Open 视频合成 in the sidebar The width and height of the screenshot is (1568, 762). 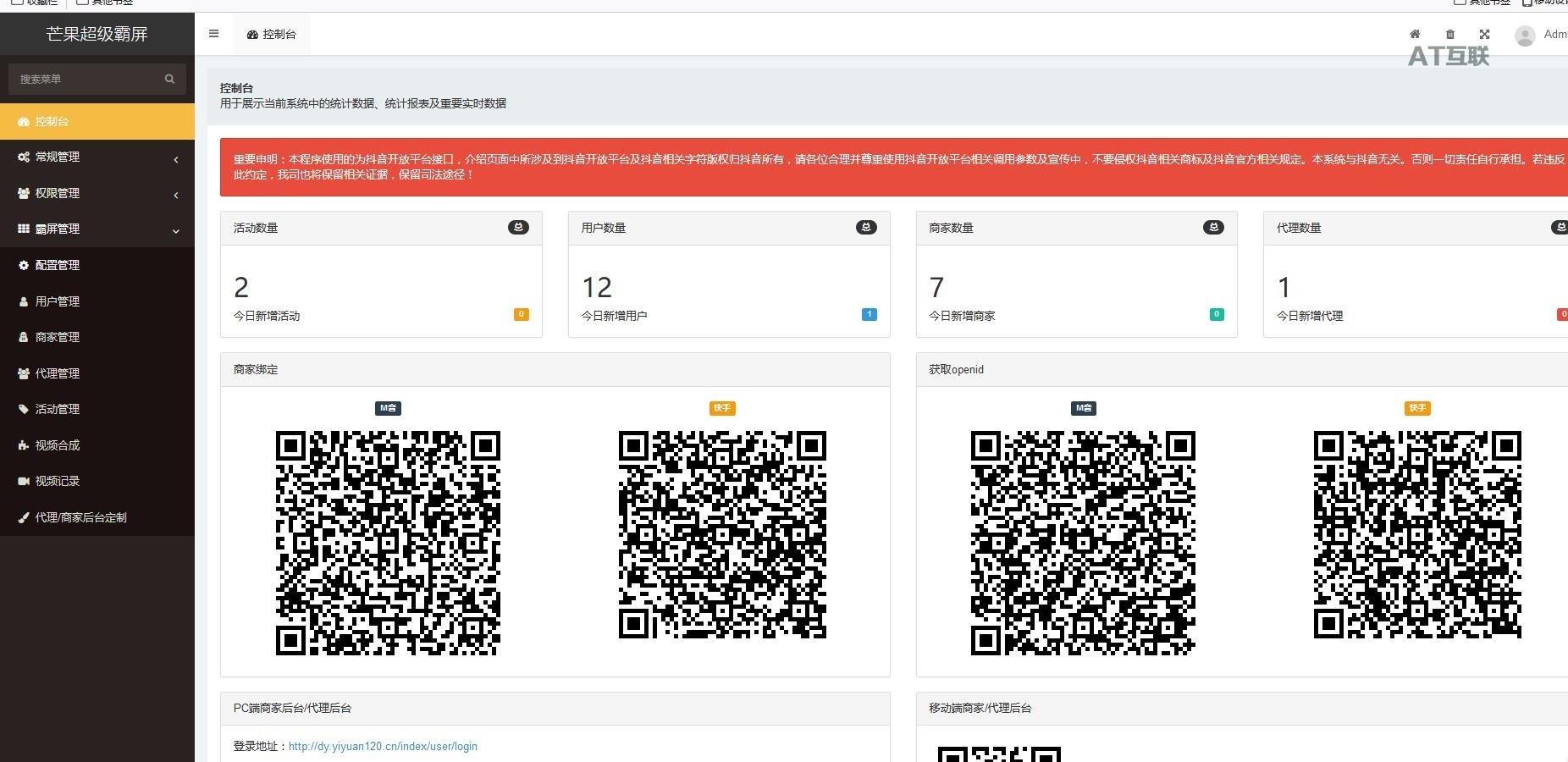point(97,445)
